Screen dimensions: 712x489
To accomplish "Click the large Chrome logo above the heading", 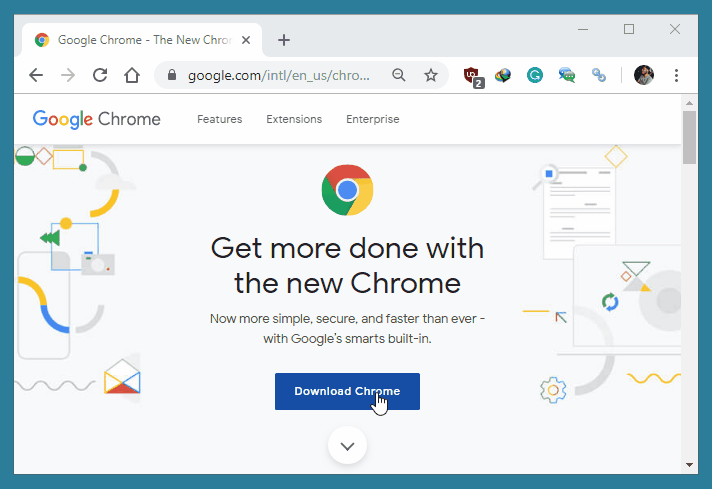I will (x=347, y=190).
